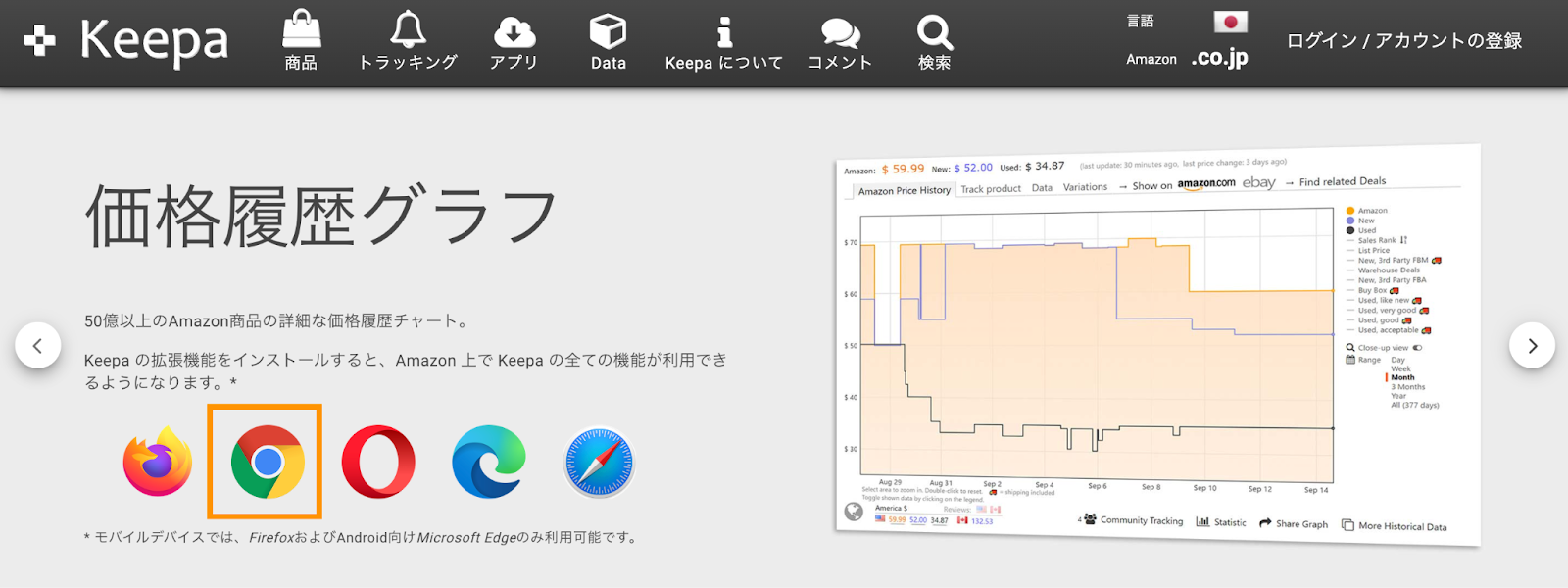The height and width of the screenshot is (588, 1568).
Task: Open the Statistic bar chart link
Action: pyautogui.click(x=1221, y=522)
